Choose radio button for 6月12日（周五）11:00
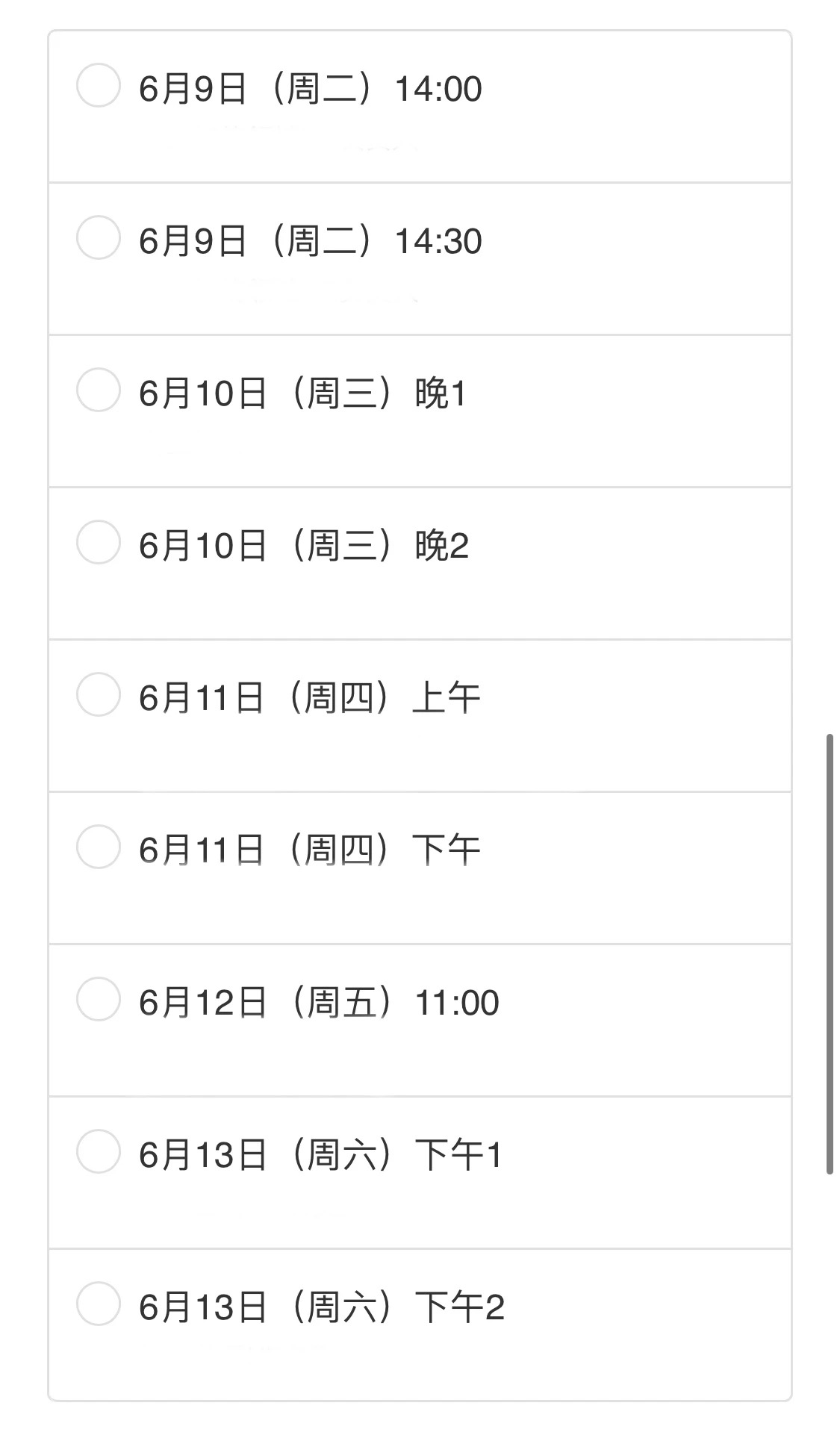 [99, 1000]
